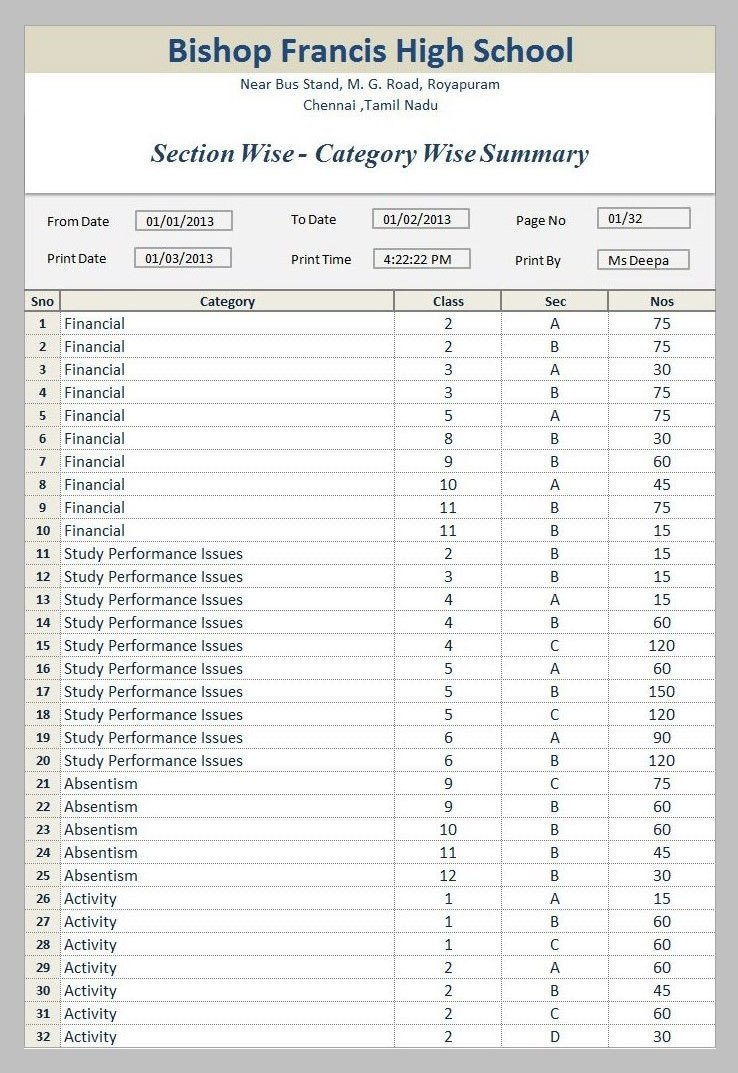Click the Nos column header
The width and height of the screenshot is (738, 1073).
tap(661, 301)
